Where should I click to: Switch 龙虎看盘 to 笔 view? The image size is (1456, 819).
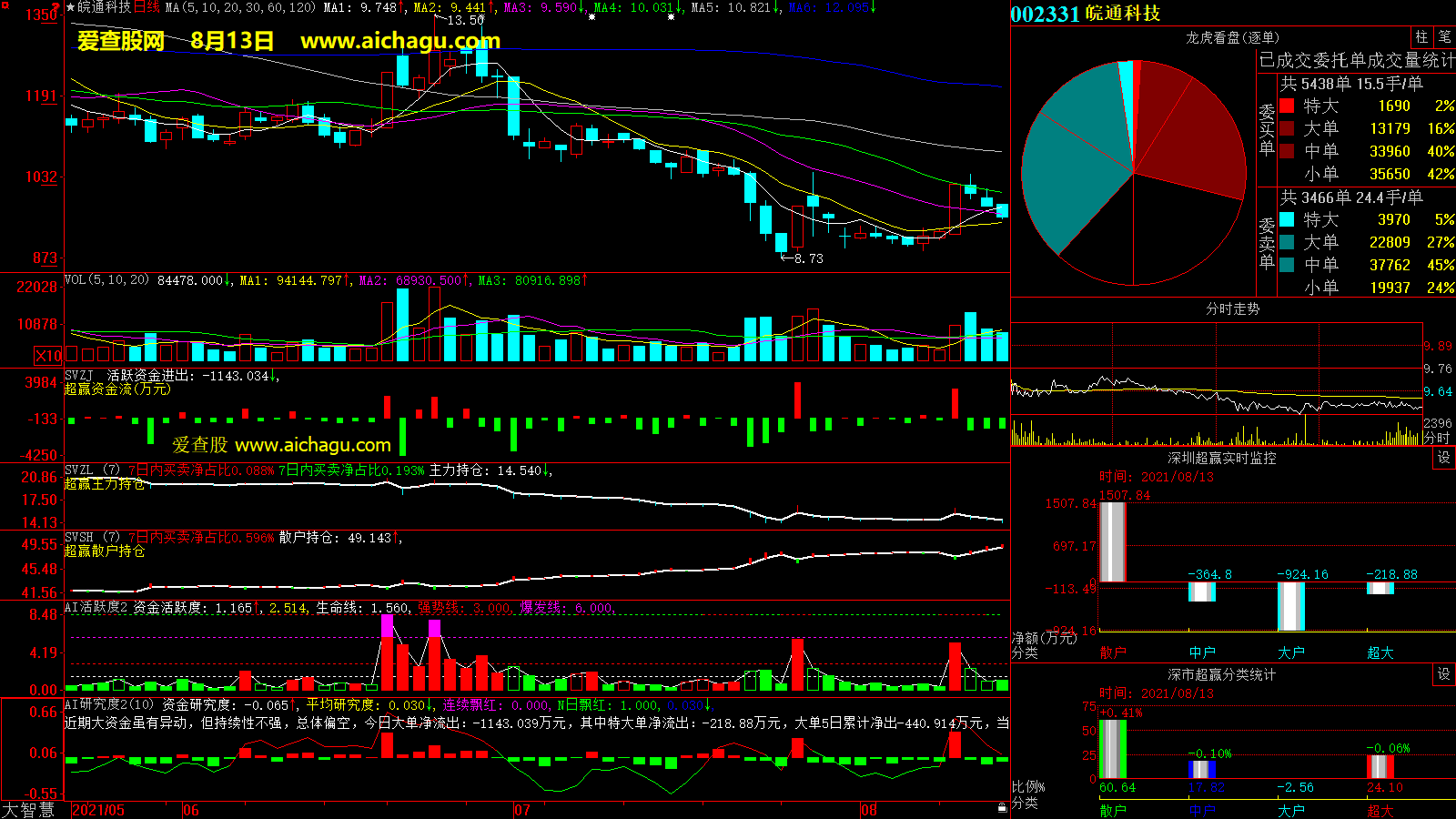[1444, 36]
